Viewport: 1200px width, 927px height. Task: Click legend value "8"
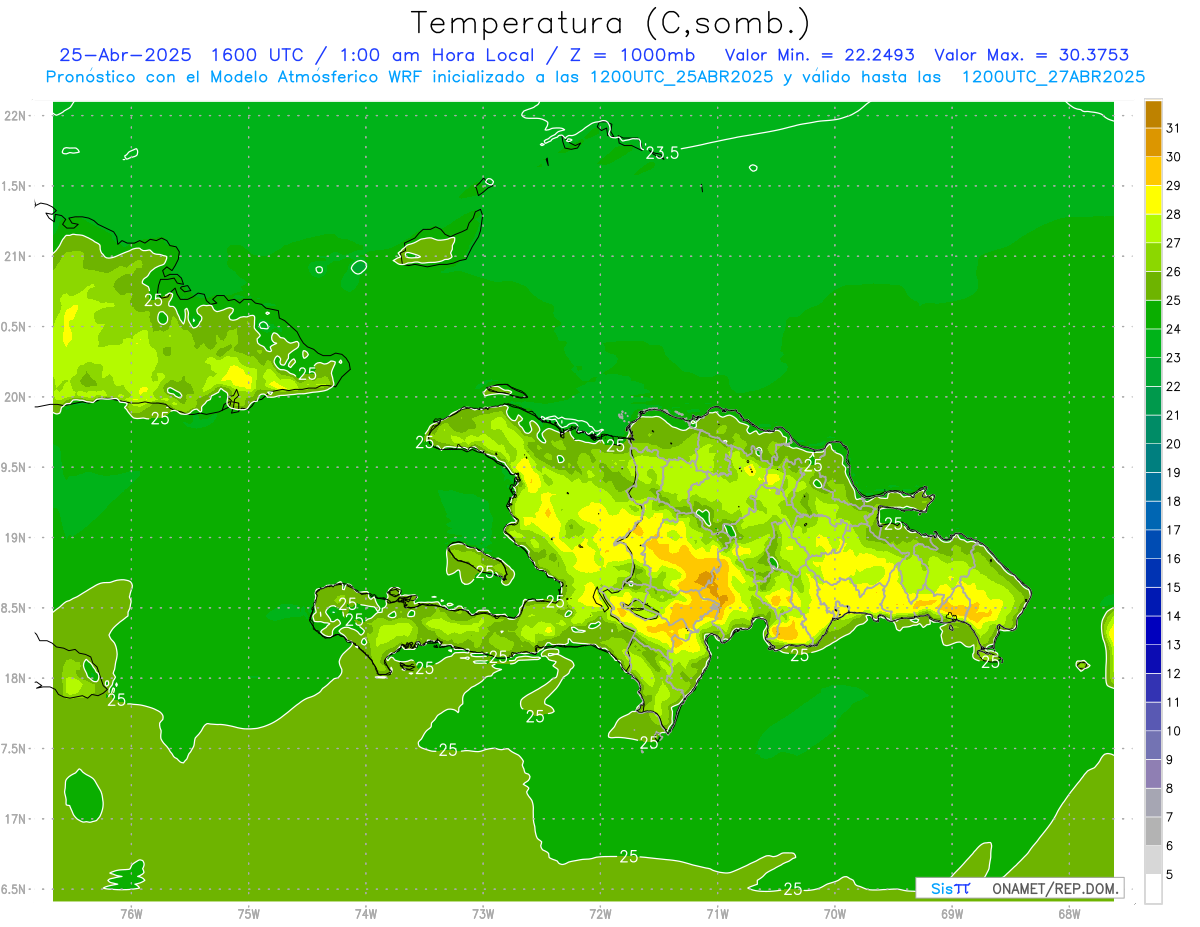point(1169,788)
